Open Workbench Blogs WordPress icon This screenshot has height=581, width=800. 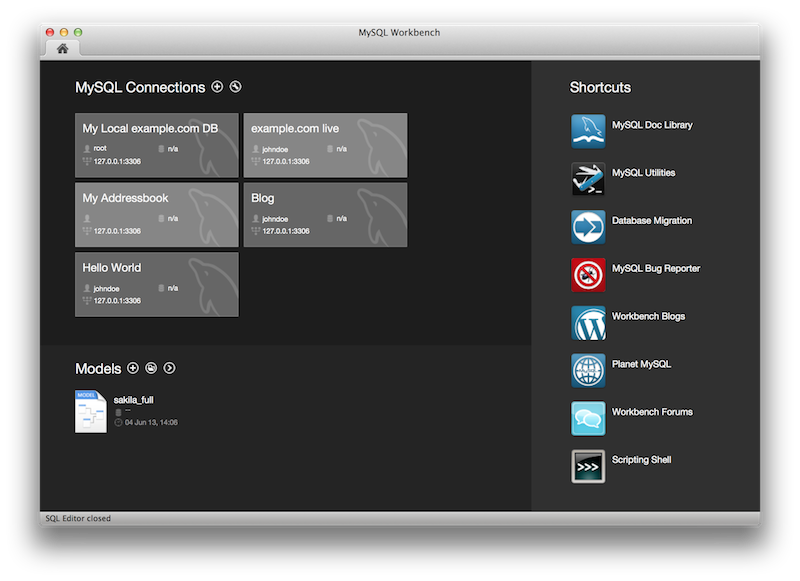(x=588, y=323)
